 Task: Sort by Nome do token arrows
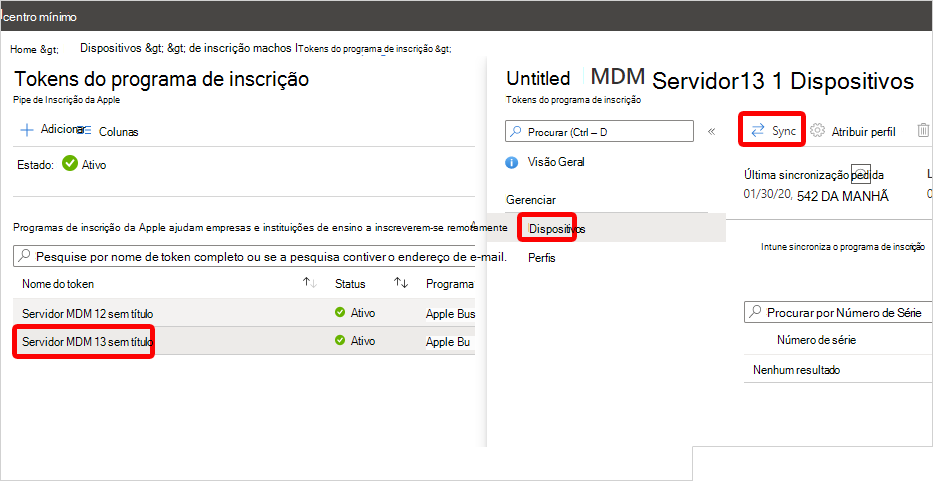tap(309, 283)
